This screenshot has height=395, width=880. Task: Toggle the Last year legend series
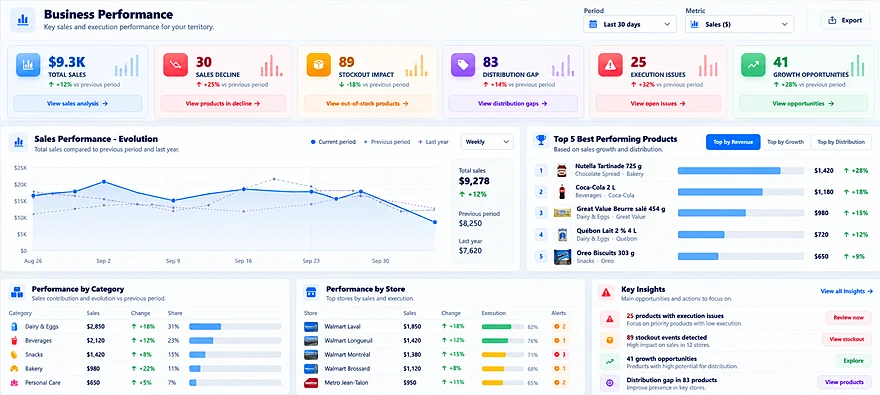pos(433,142)
